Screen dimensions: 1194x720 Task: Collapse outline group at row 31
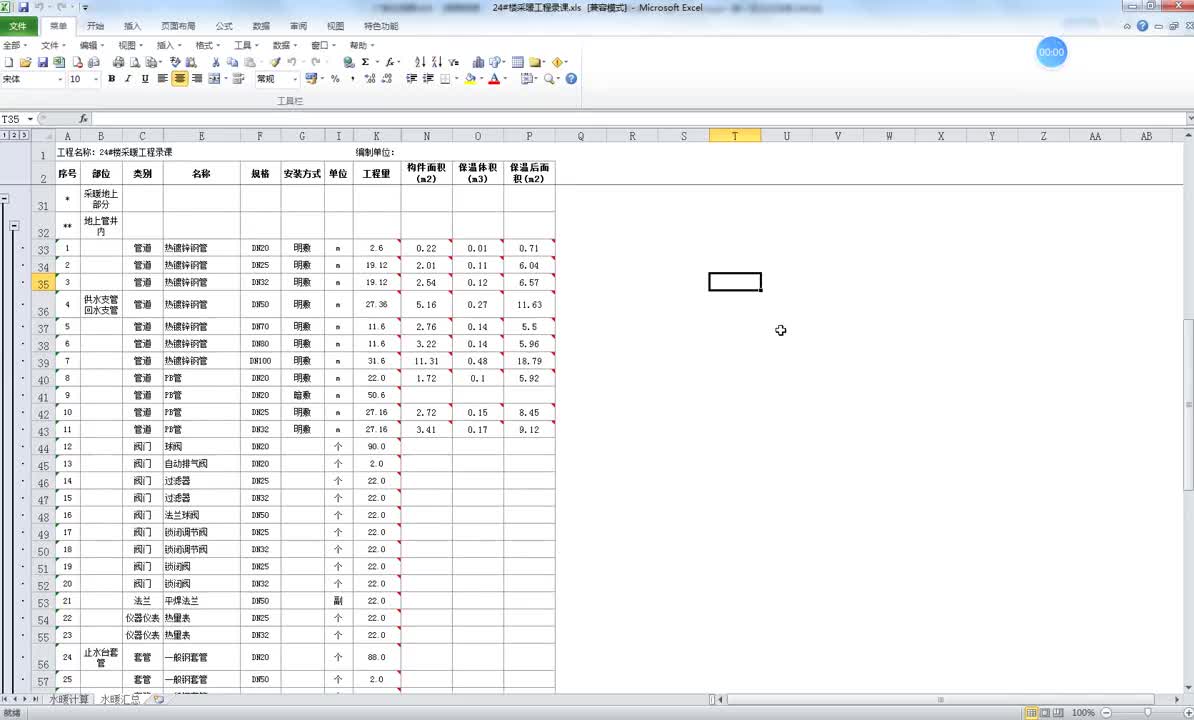[5, 199]
